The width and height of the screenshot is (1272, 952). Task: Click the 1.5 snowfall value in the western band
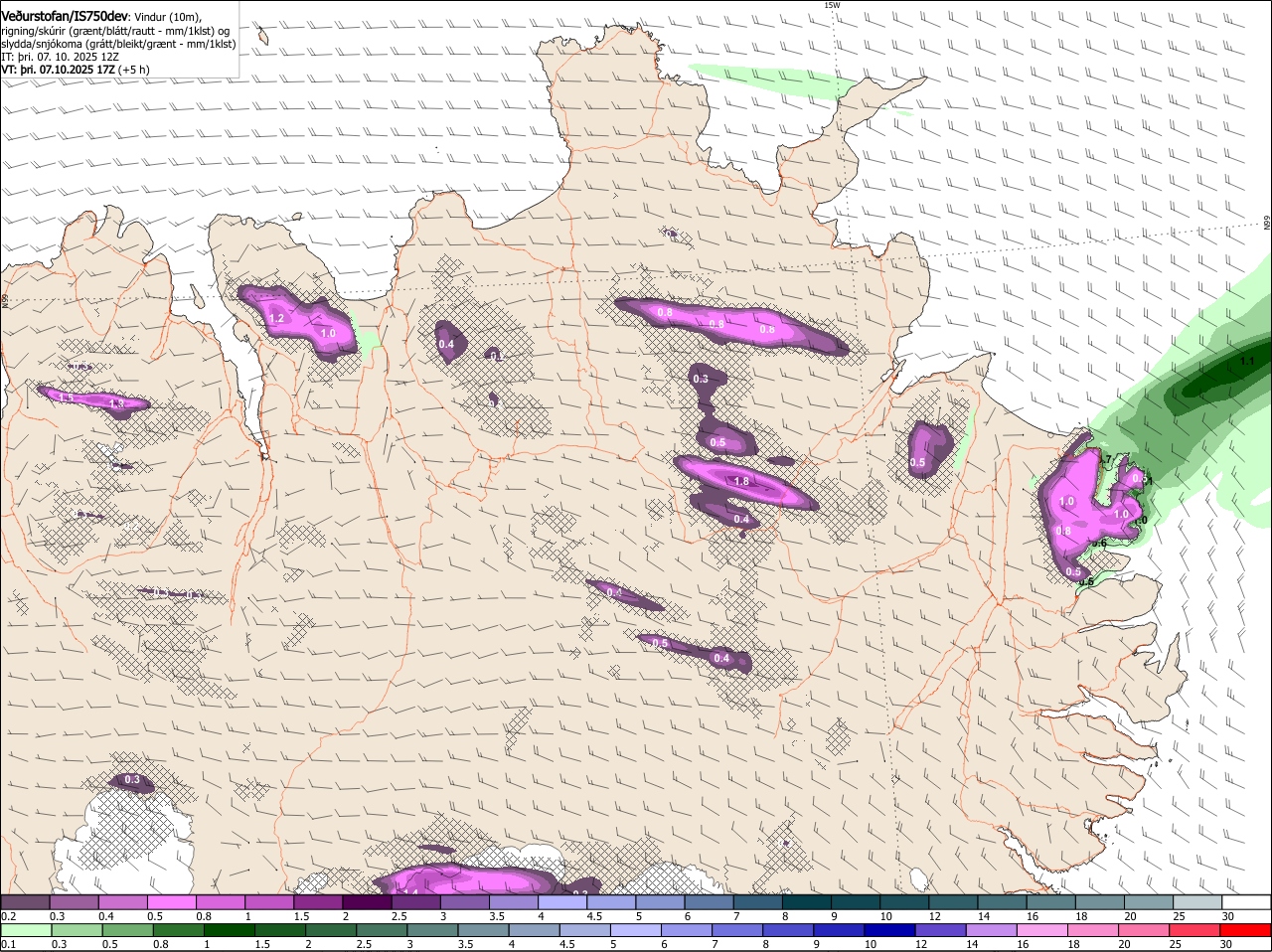click(67, 397)
